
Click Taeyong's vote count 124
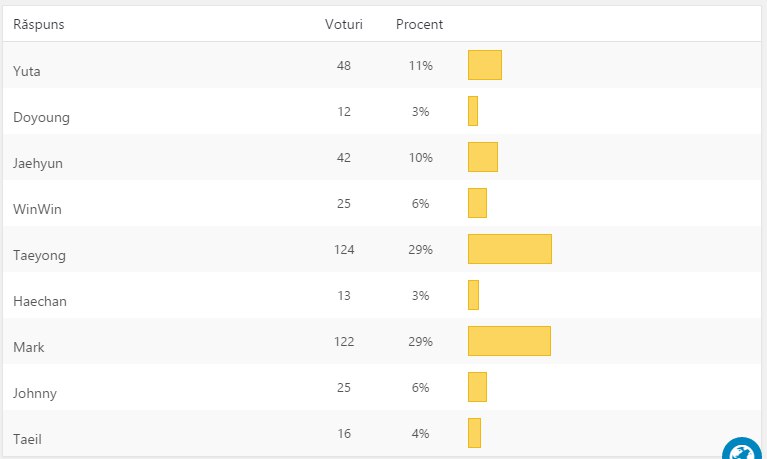pos(344,249)
